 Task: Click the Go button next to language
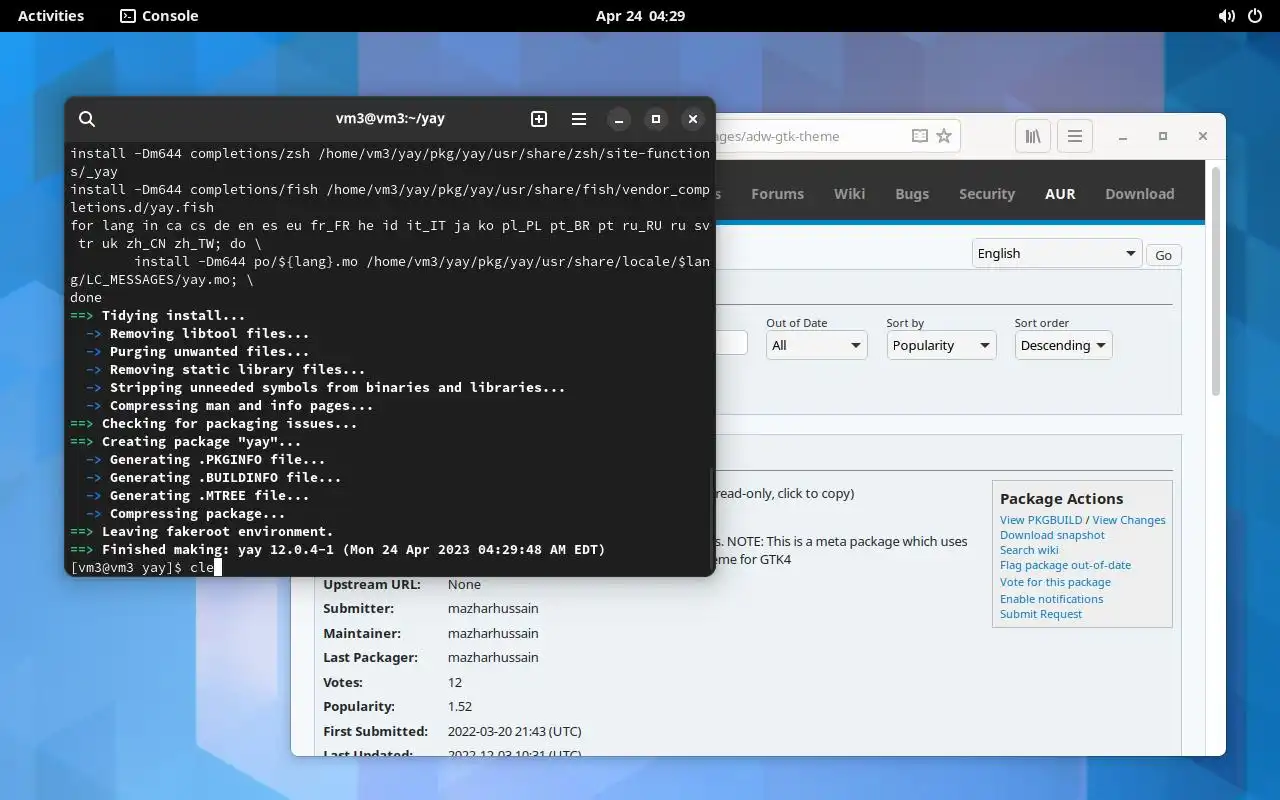coord(1163,255)
